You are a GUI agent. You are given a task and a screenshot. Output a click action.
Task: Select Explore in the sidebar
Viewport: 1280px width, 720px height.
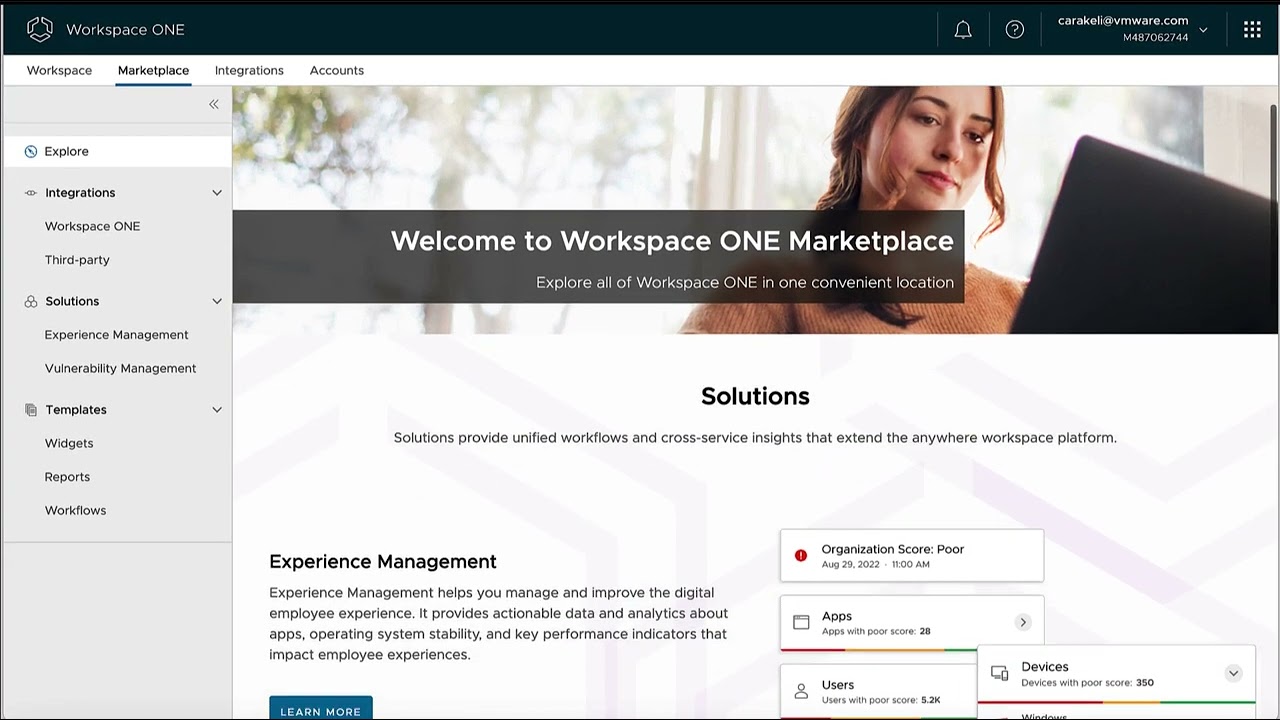click(117, 151)
